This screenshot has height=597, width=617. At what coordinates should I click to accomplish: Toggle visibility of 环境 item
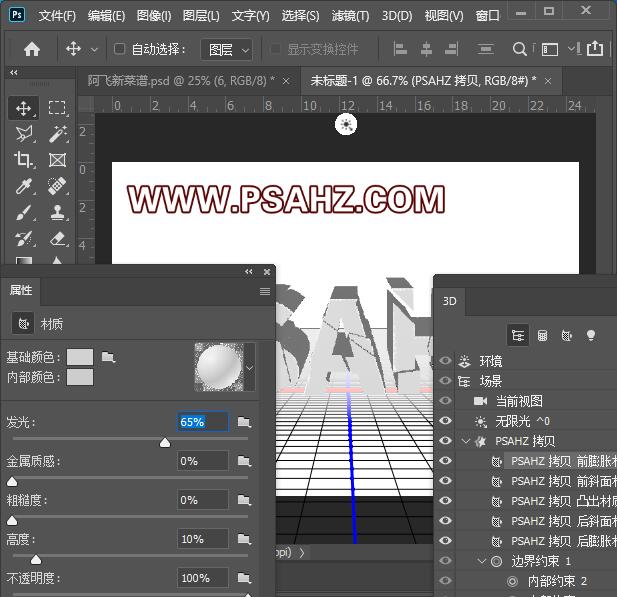click(x=445, y=360)
